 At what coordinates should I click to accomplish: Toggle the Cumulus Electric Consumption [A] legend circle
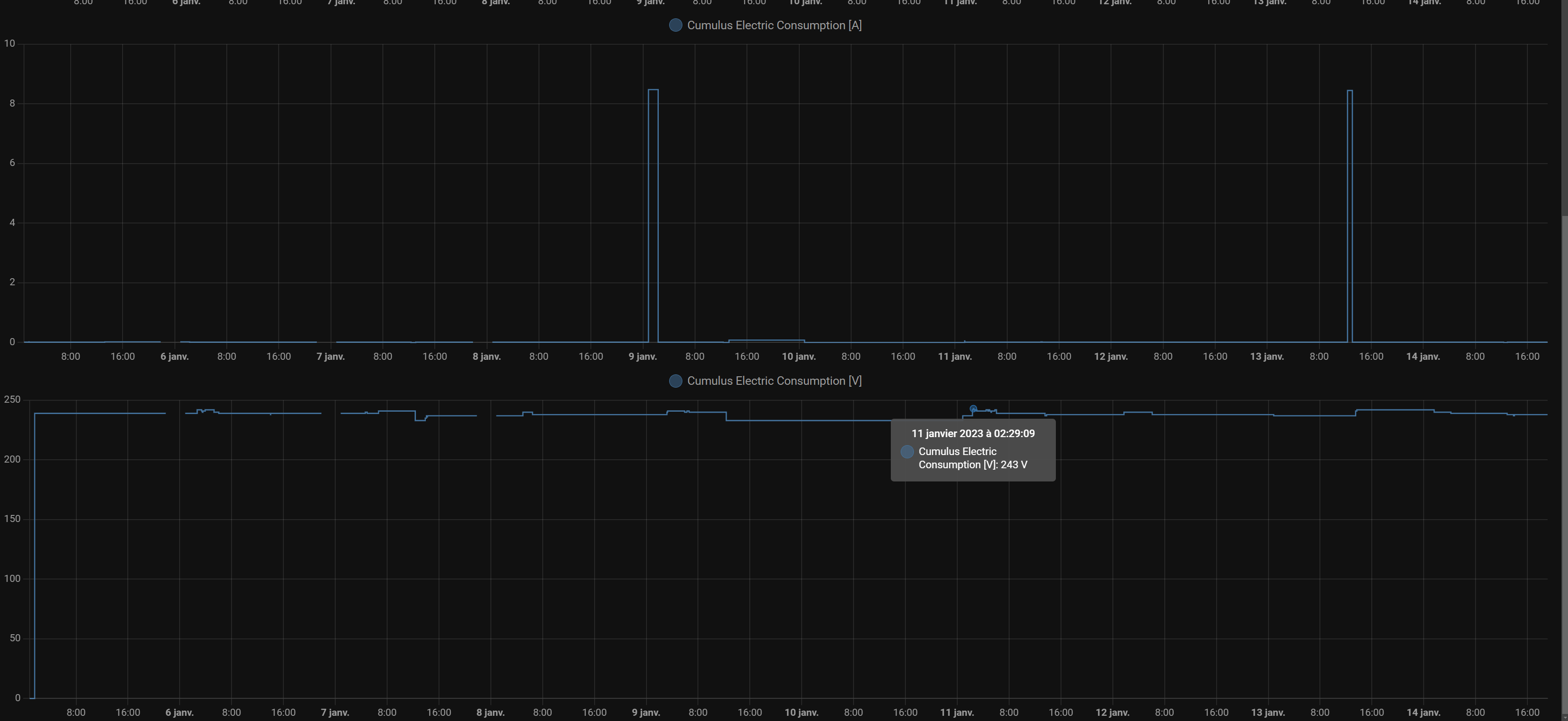[x=675, y=25]
